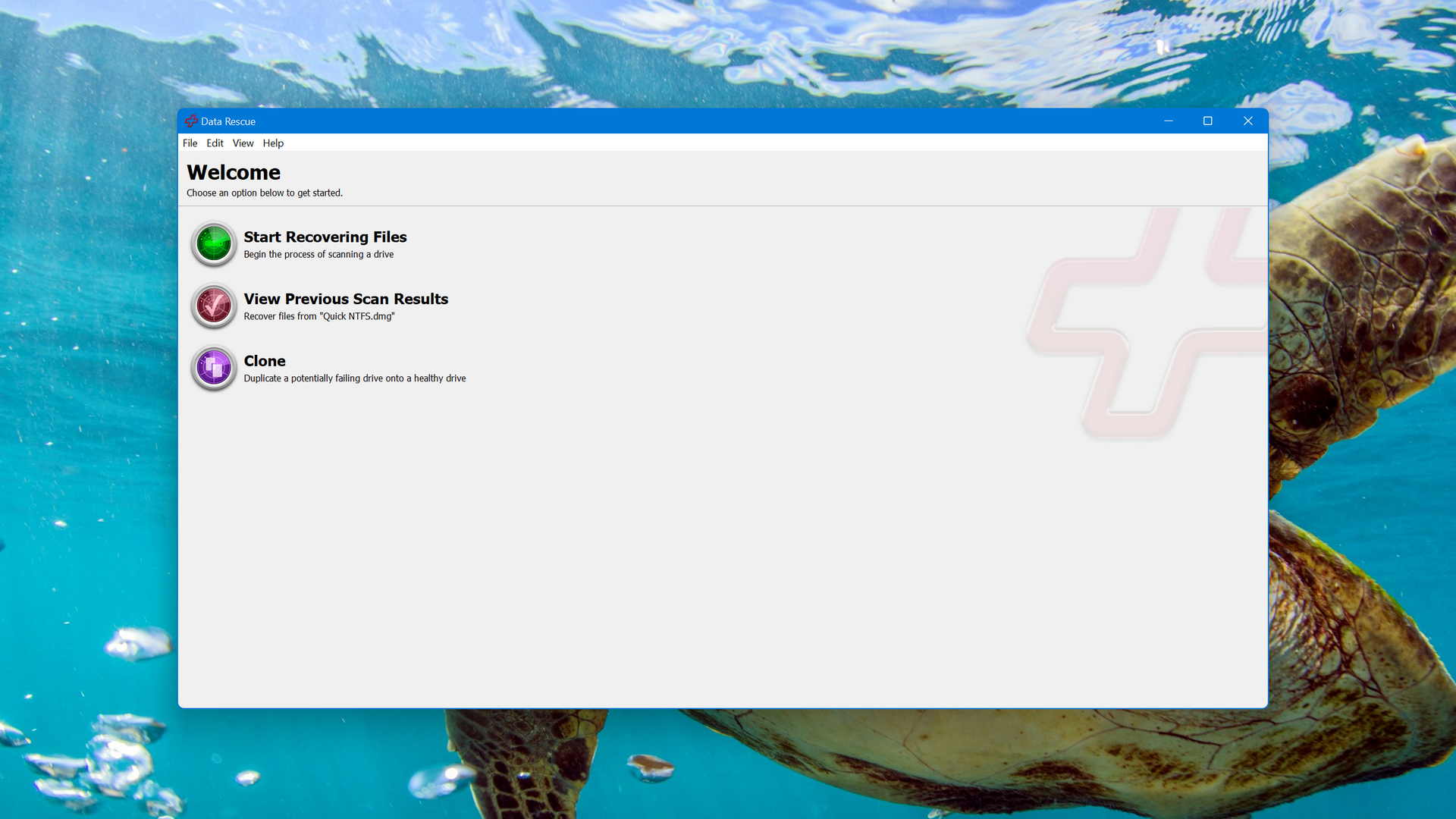The width and height of the screenshot is (1456, 819).
Task: Click 'Recover files from "Quick NTFS.dmg"' text
Action: (x=319, y=317)
